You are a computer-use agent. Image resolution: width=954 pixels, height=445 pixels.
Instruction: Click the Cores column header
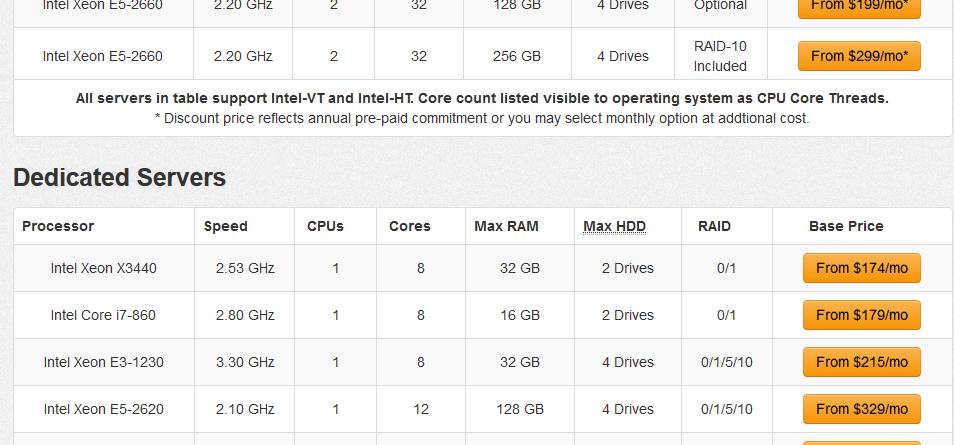410,226
